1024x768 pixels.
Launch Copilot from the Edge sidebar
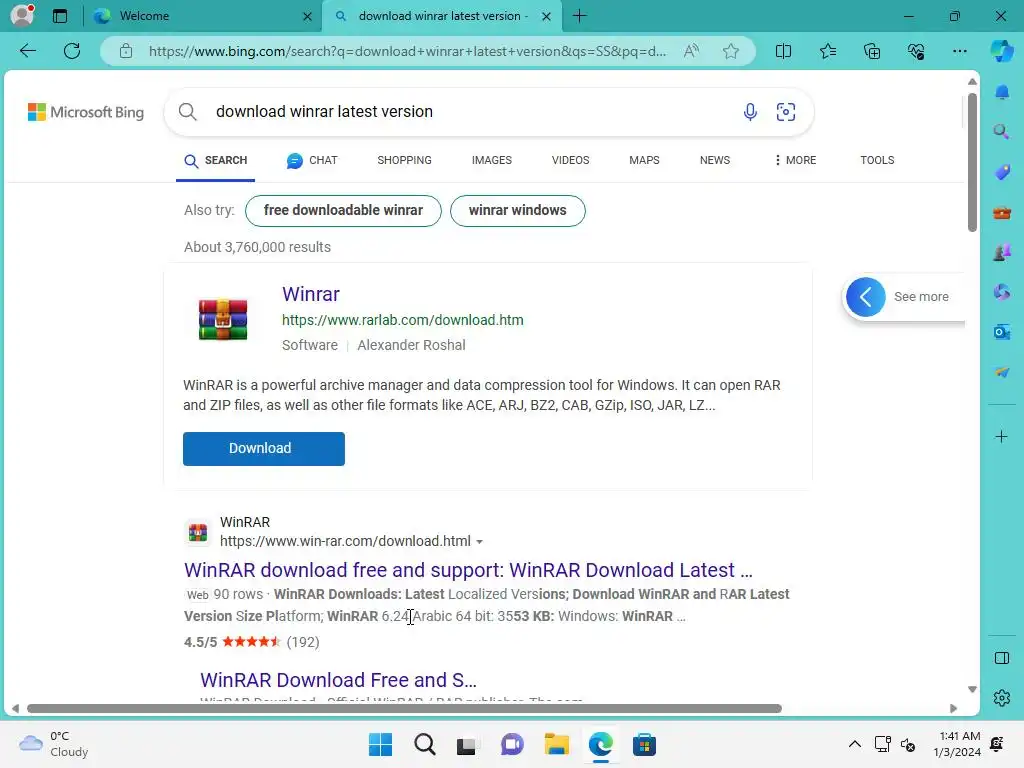[1002, 51]
